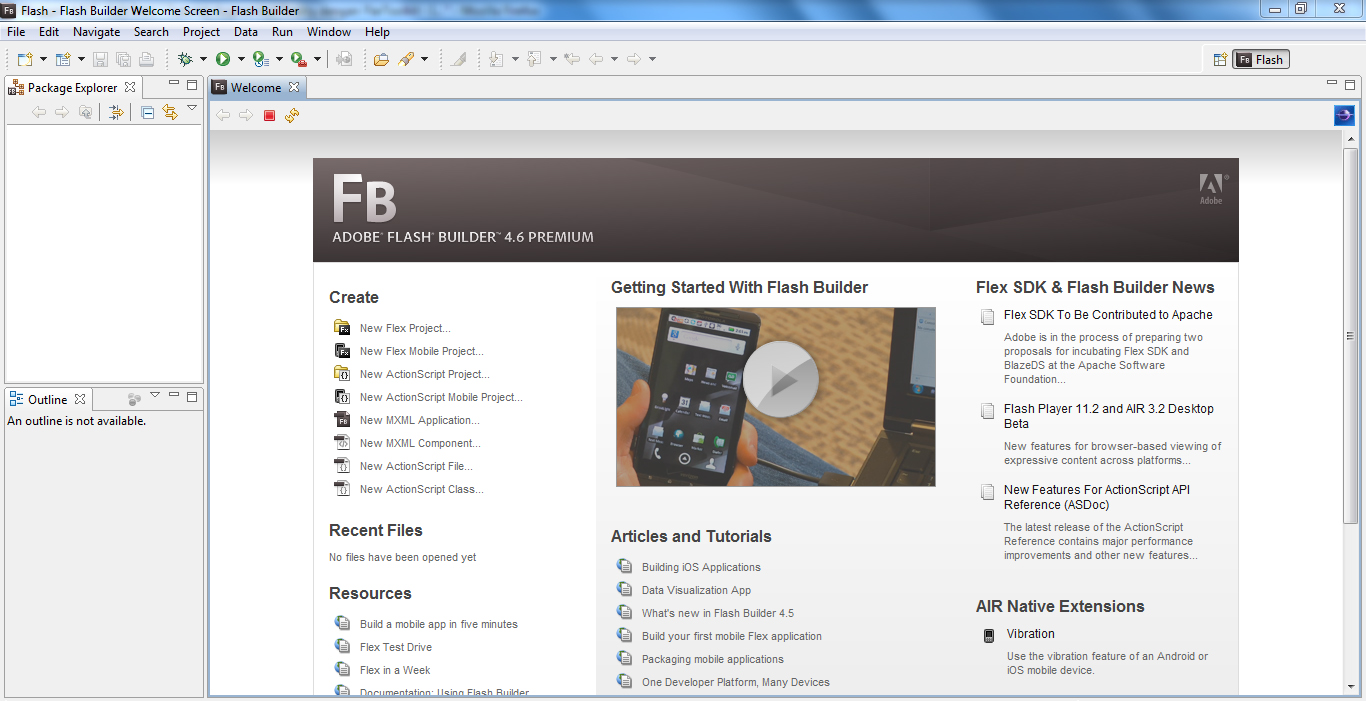Click New ActionScript Class link
This screenshot has height=701, width=1366.
[422, 489]
